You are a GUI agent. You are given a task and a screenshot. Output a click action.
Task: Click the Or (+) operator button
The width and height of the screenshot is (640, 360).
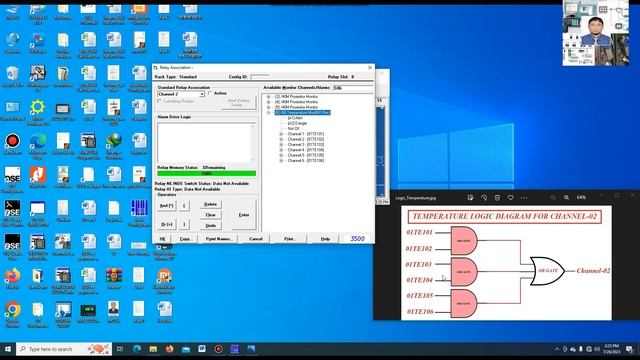coord(166,224)
